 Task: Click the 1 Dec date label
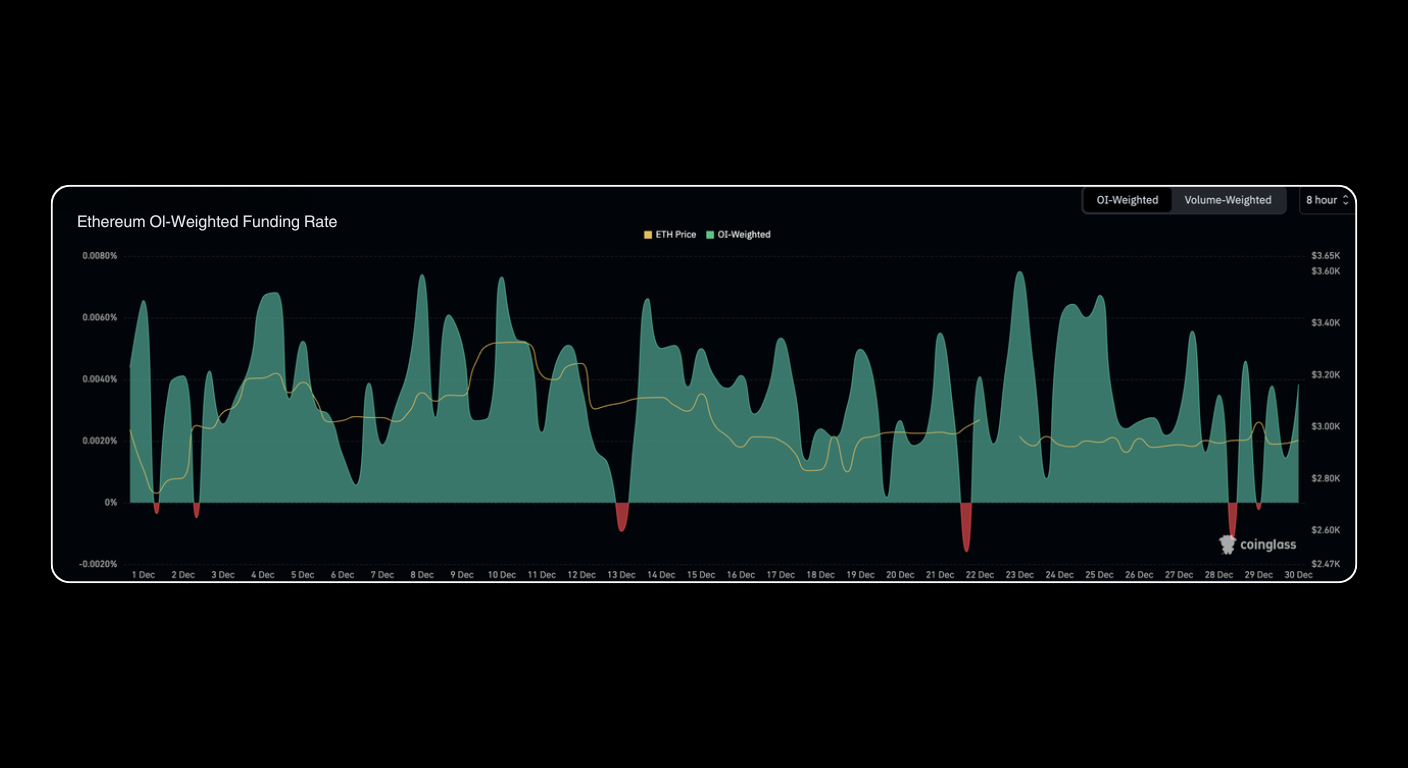[x=144, y=575]
